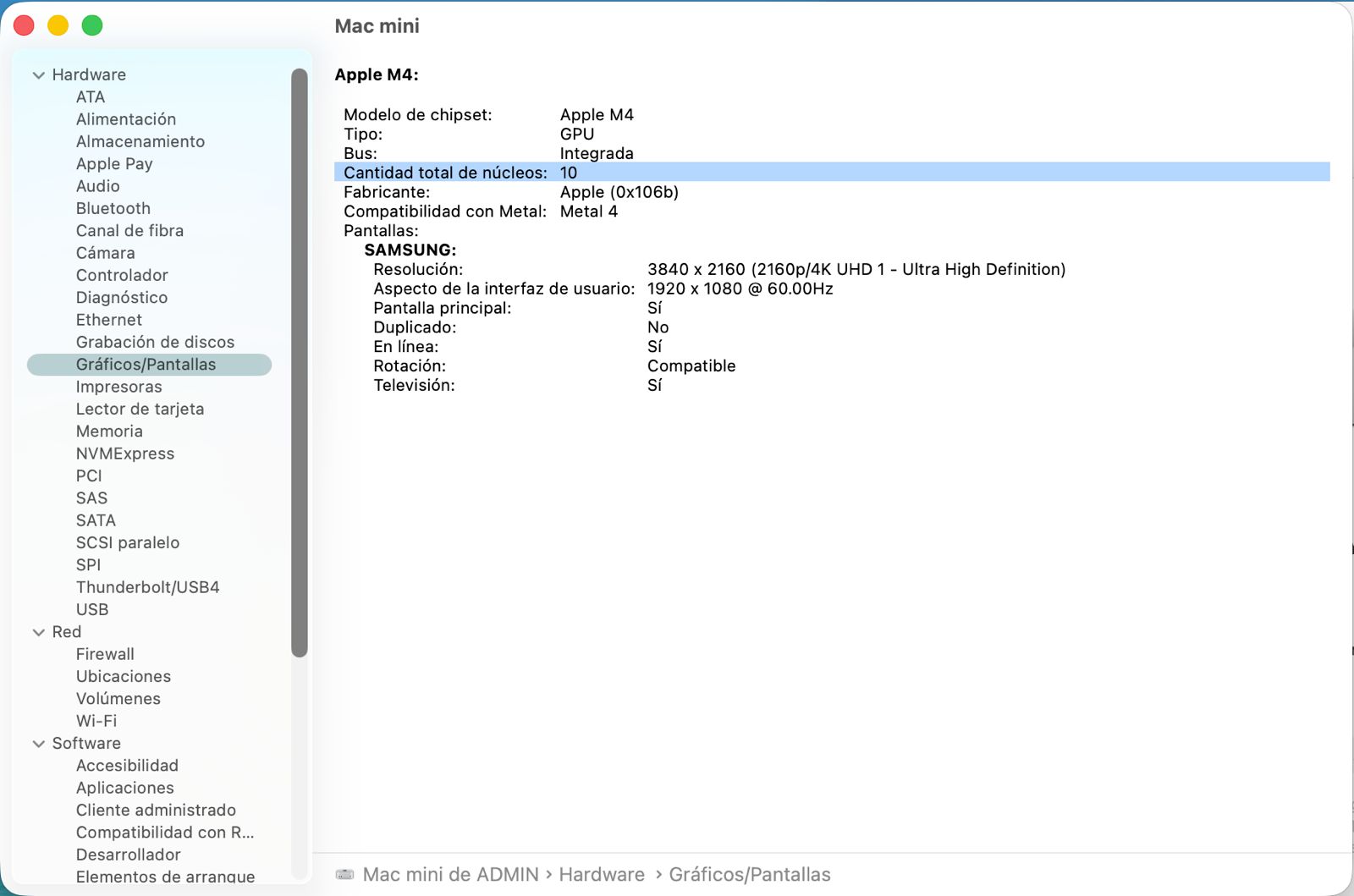Select the highlighted Gráficos/Pantallas sidebar item

tap(149, 365)
